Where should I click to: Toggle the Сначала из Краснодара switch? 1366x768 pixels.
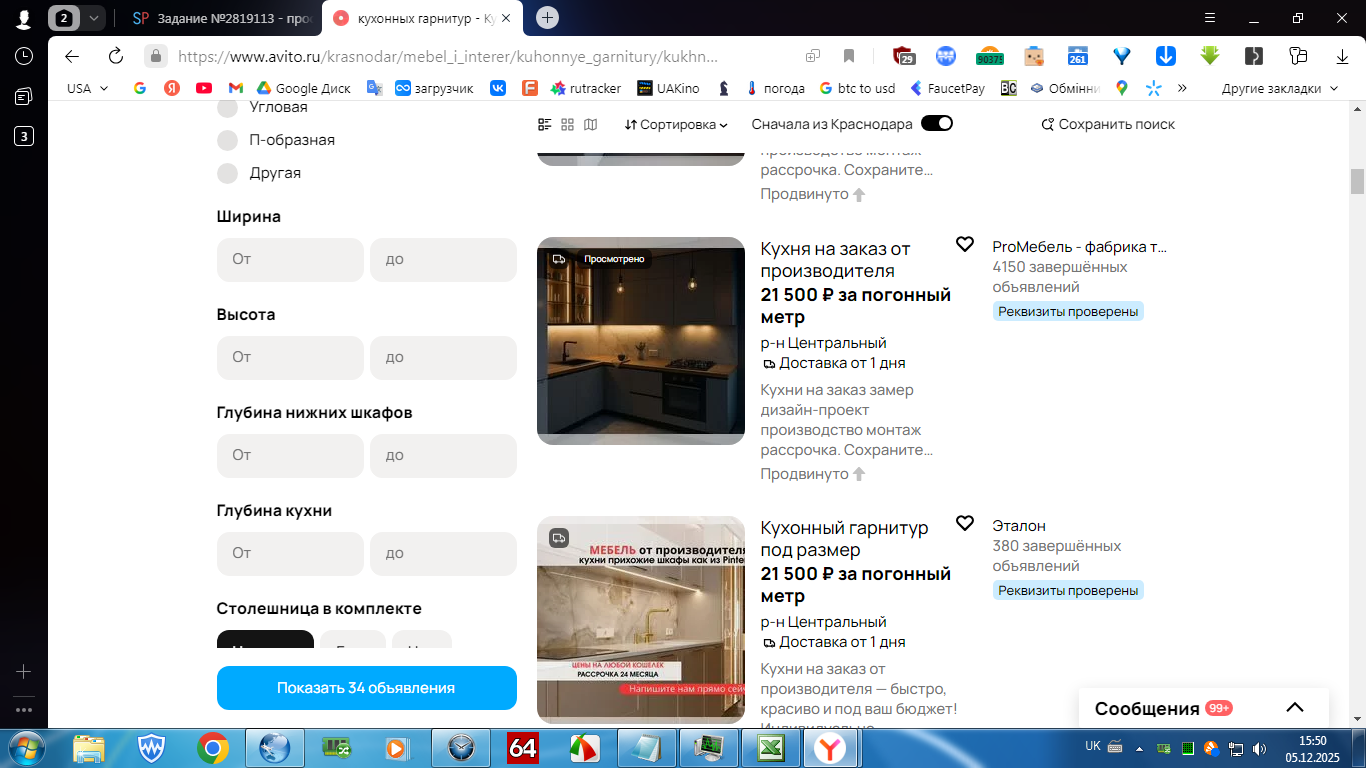click(937, 124)
